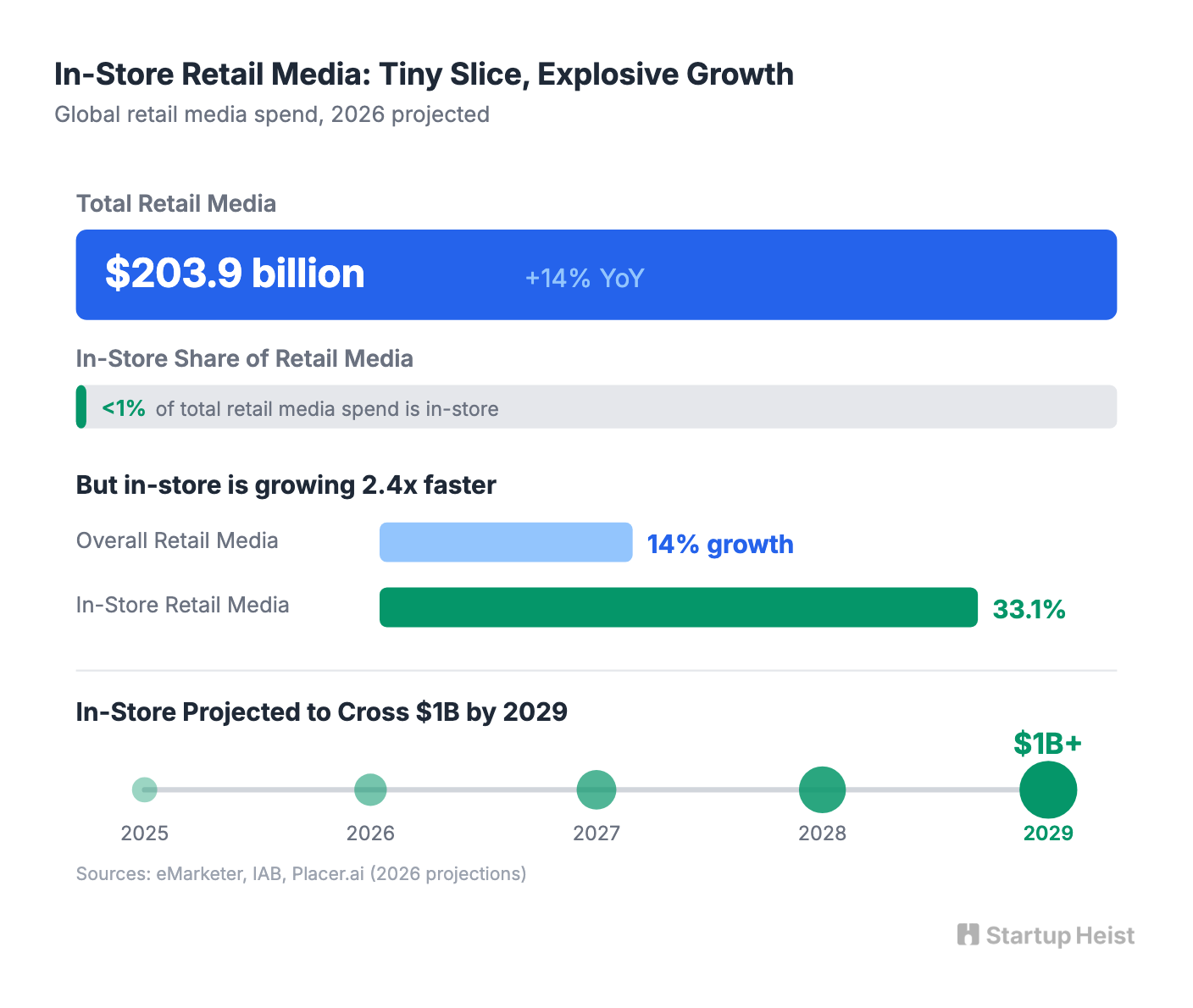The height and width of the screenshot is (1008, 1193).
Task: Click heading "In-Store Projected to Cross $1B by 2029"
Action: (x=322, y=712)
